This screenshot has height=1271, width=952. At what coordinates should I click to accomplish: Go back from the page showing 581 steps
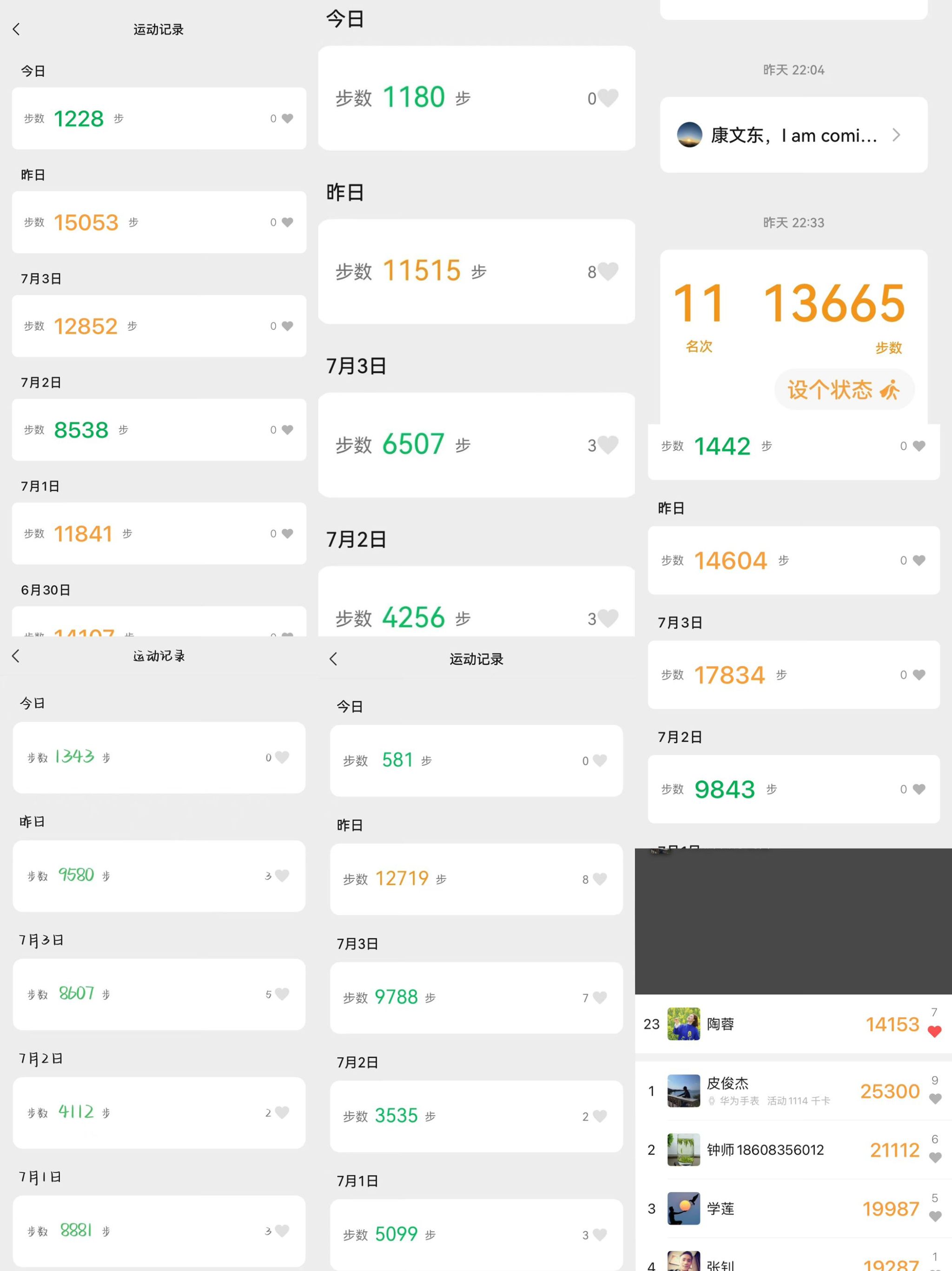[334, 659]
